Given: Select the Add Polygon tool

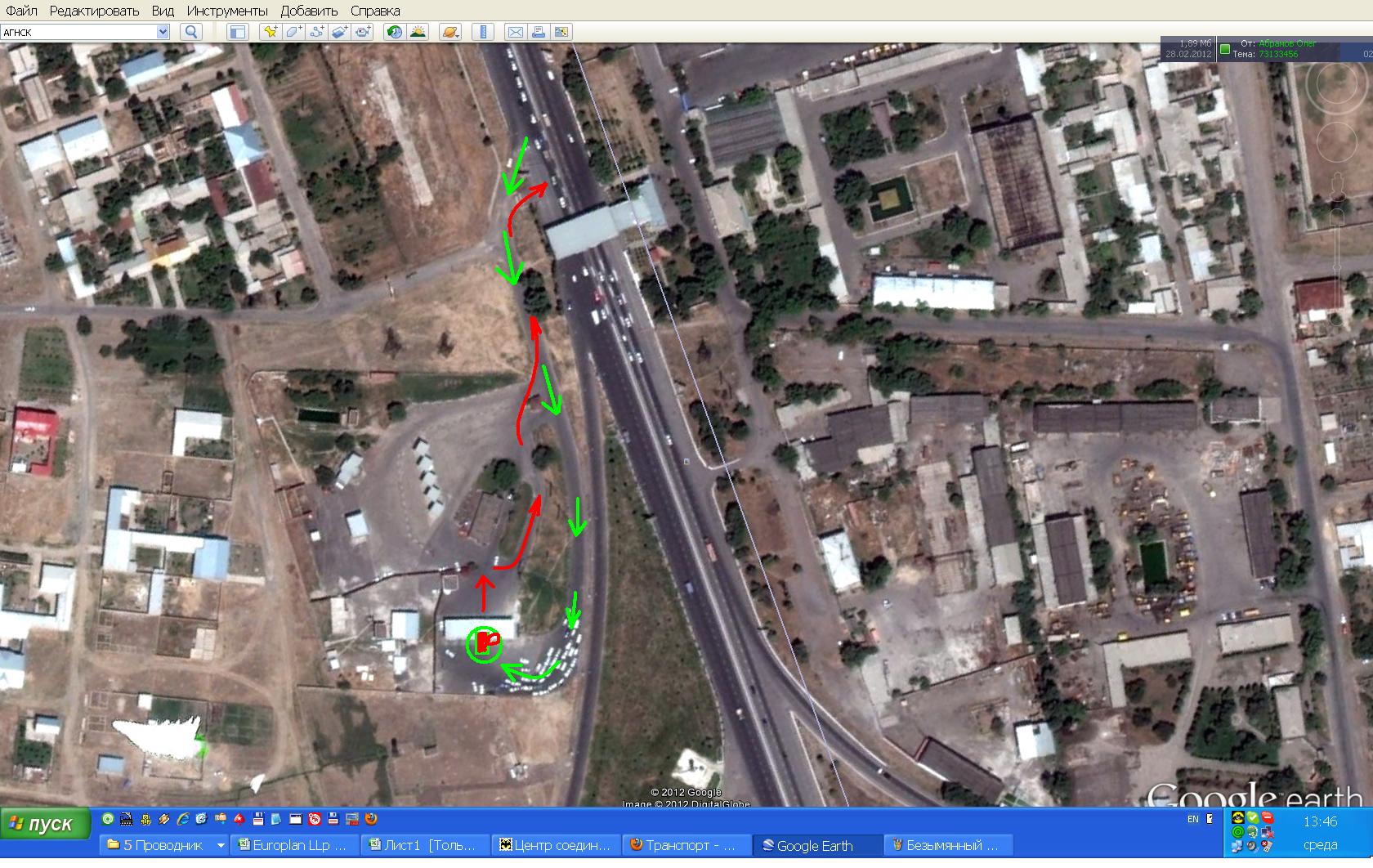Looking at the screenshot, I should 293,32.
